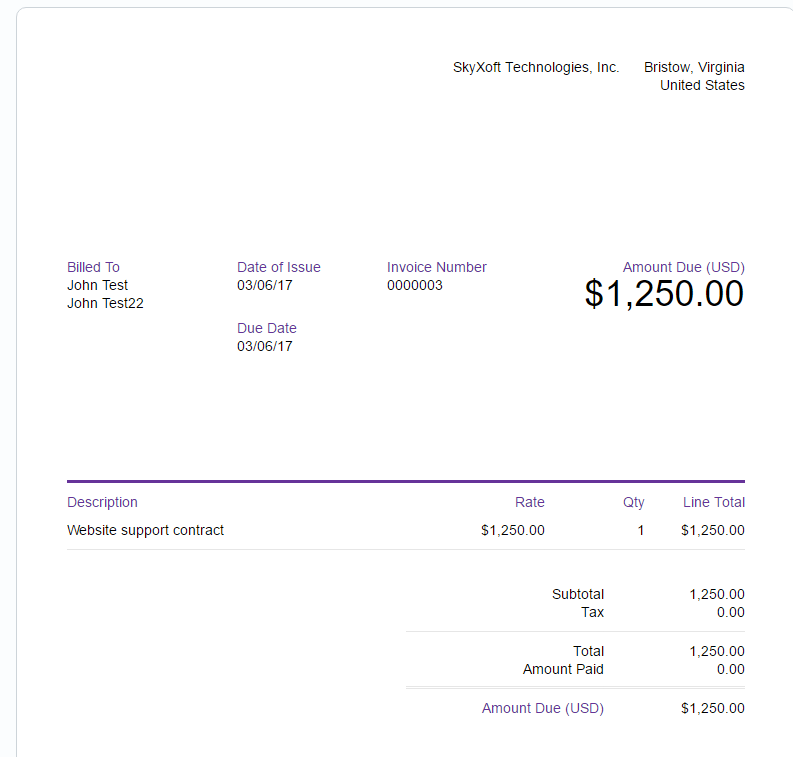Select the Total value 1,250.00

tap(717, 651)
